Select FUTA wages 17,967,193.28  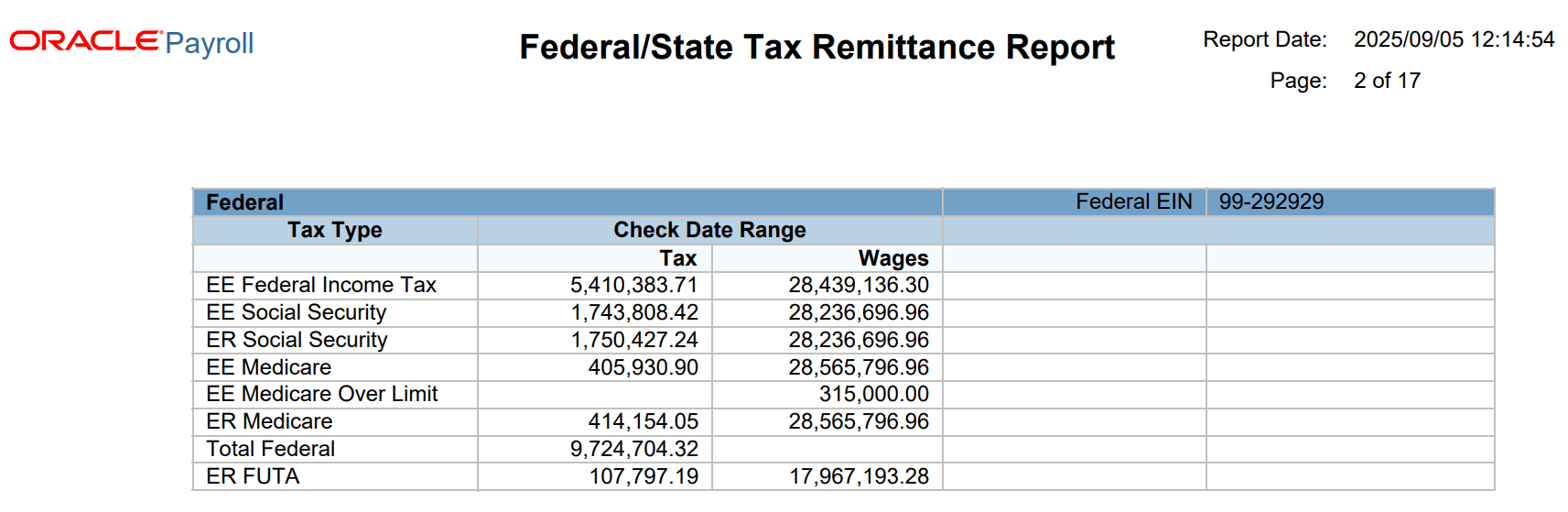point(859,476)
